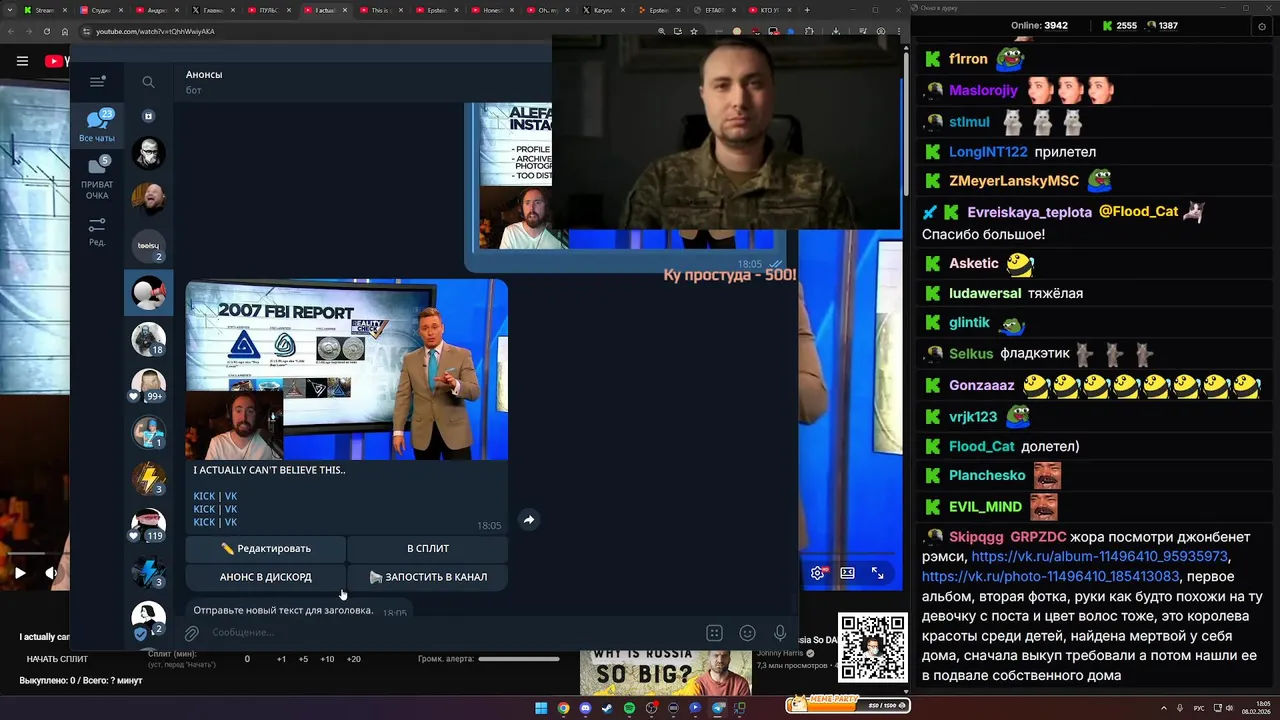Open the Telegram hamburger menu icon
Viewport: 1280px width, 720px height.
point(97,82)
